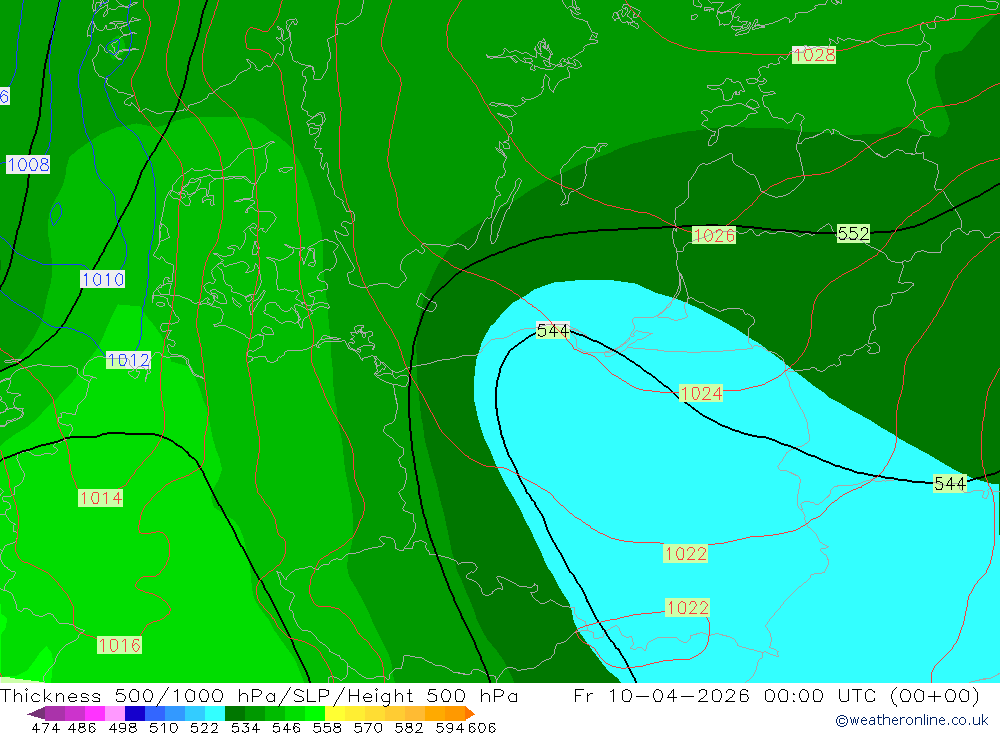
Task: Select the red 1014 isobar label
Action: pyautogui.click(x=101, y=498)
